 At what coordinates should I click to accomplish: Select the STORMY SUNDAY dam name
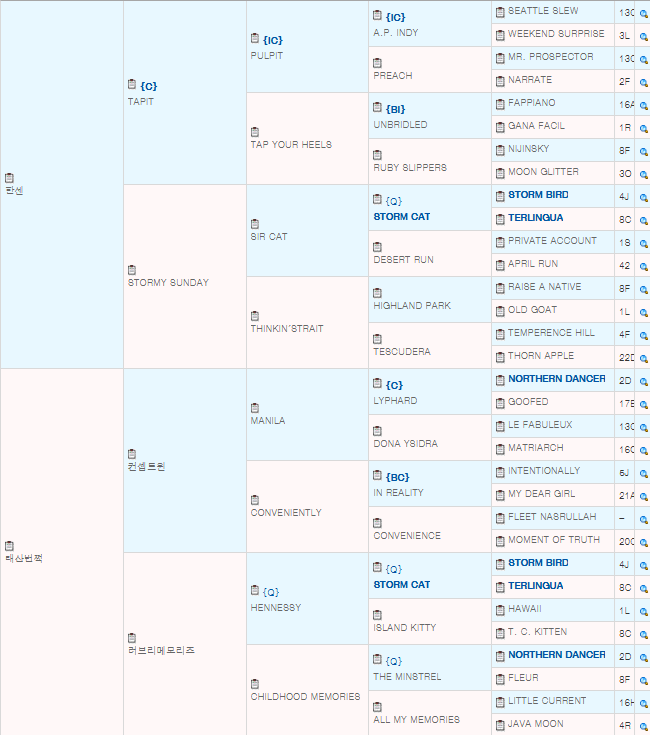pyautogui.click(x=168, y=283)
